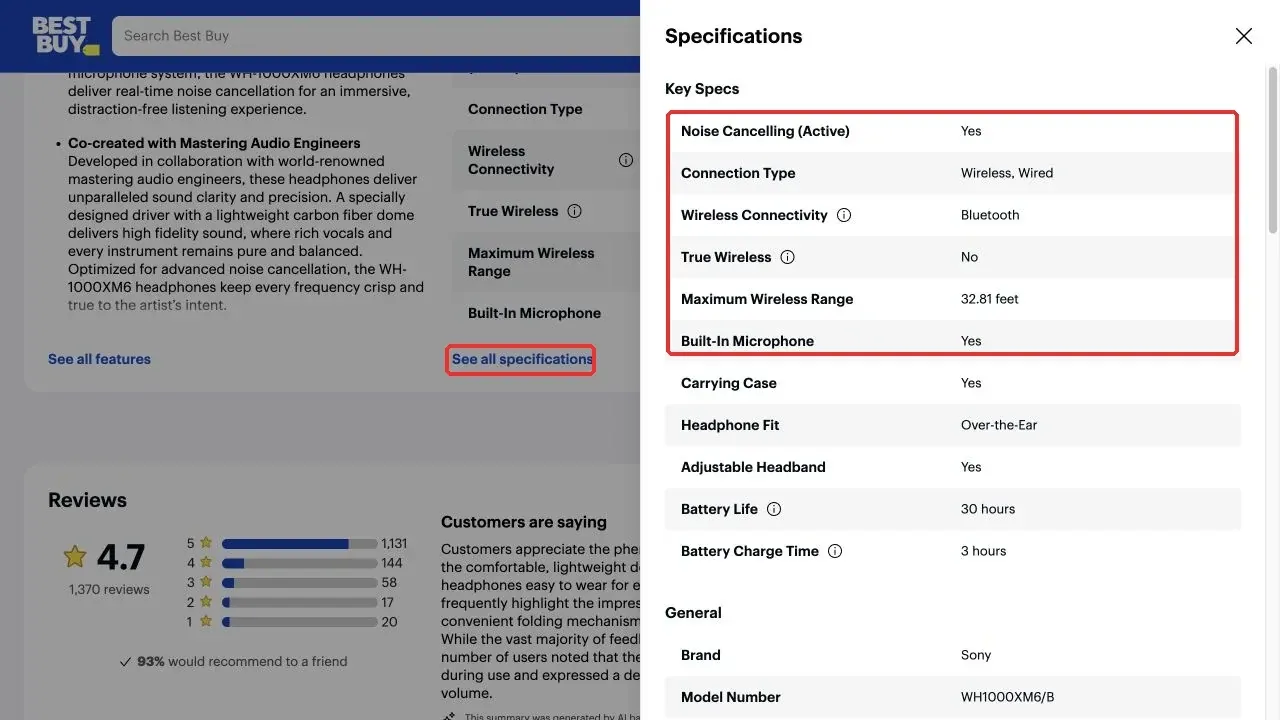The height and width of the screenshot is (720, 1280).
Task: Click the star icon in the 2-star row
Action: (x=206, y=602)
